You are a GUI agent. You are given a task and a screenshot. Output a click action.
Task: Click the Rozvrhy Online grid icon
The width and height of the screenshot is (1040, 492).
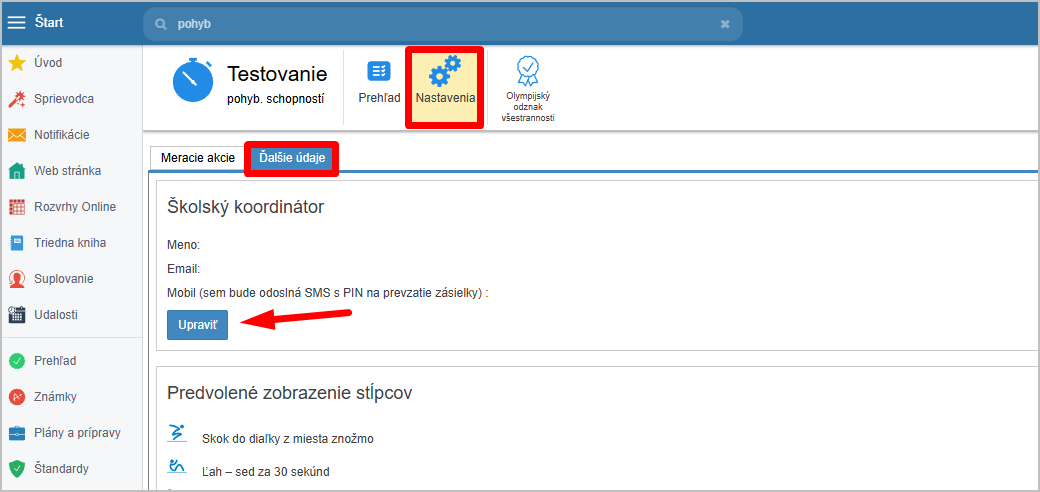click(x=17, y=207)
